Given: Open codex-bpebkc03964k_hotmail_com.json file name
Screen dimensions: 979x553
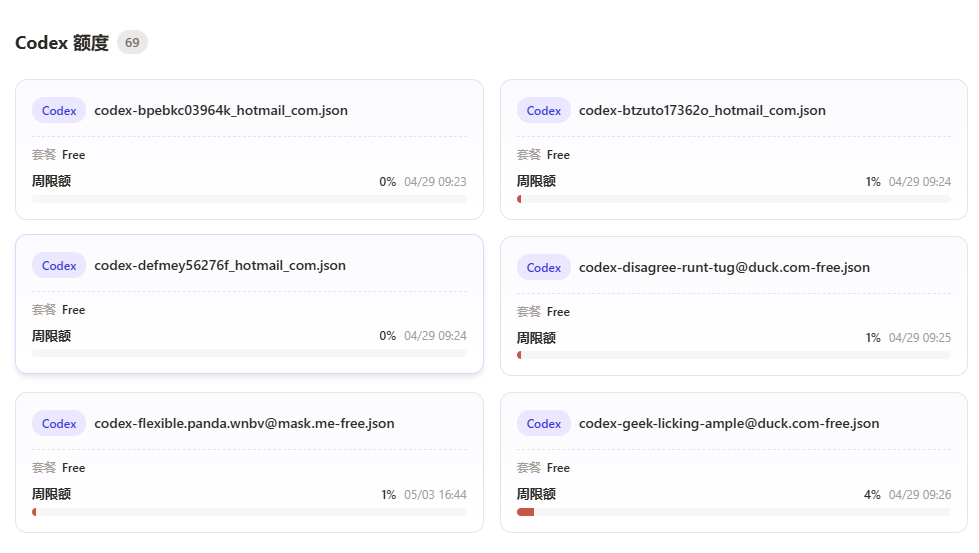Looking at the screenshot, I should click(221, 110).
